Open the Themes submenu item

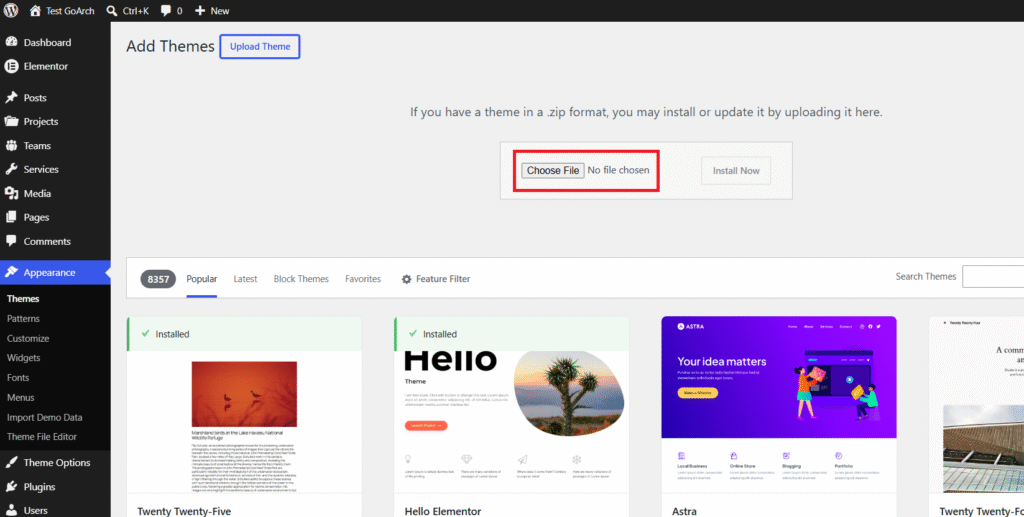[23, 298]
